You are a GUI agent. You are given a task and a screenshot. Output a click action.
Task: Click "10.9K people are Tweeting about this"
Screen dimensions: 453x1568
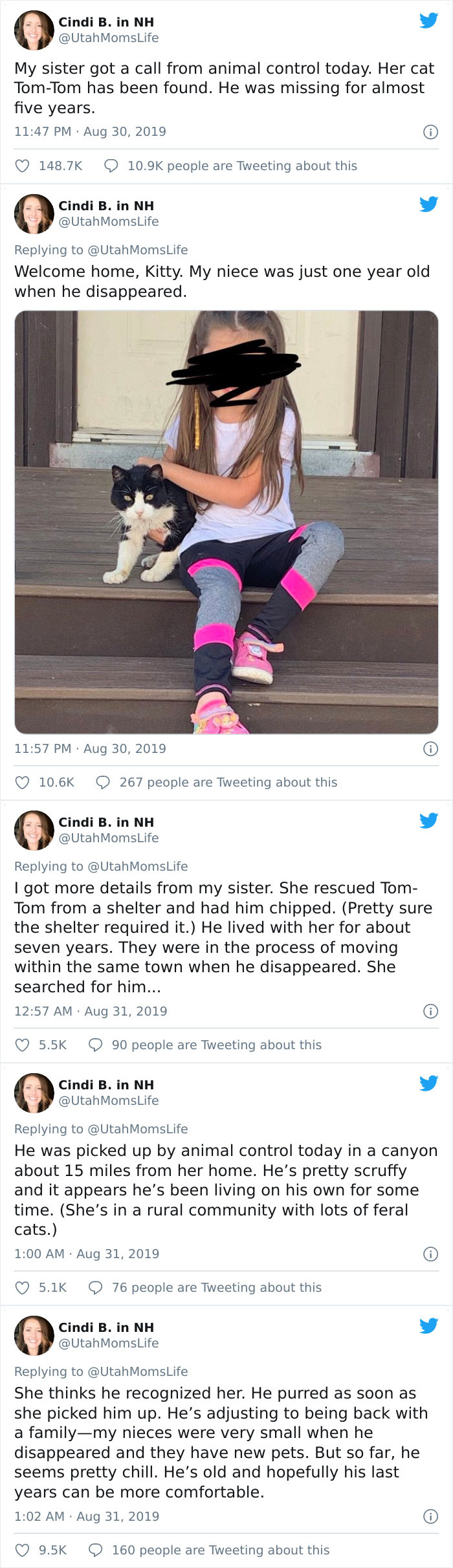click(243, 166)
